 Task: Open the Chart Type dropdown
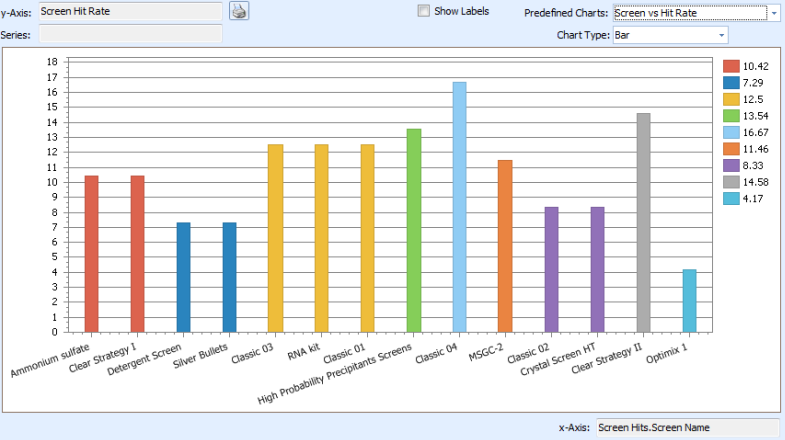[721, 35]
